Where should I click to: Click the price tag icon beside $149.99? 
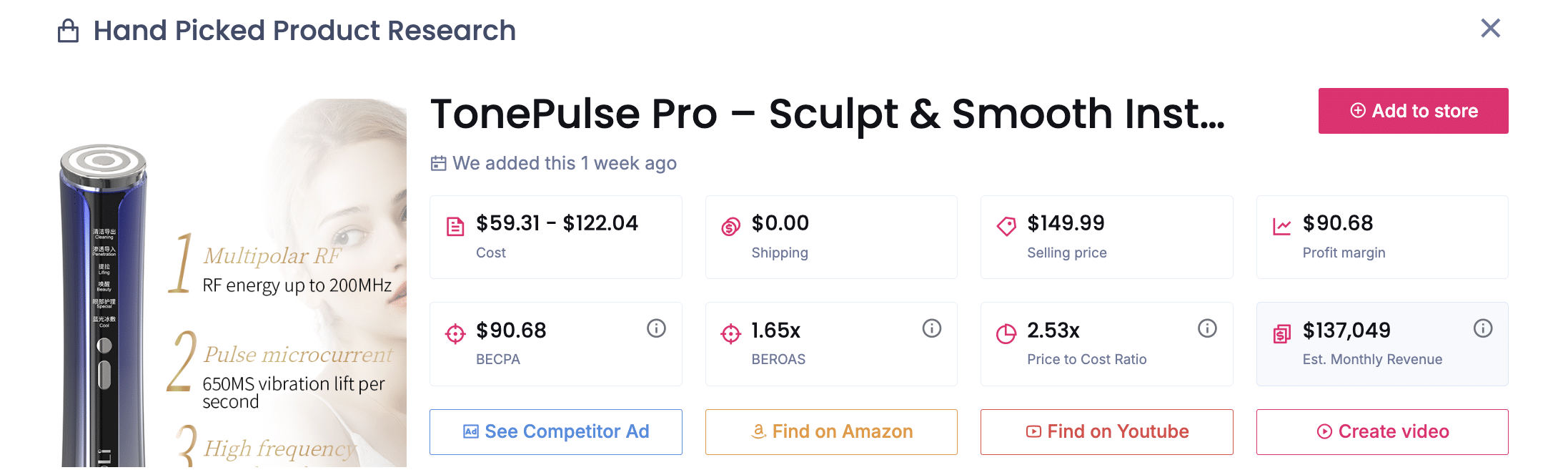(1006, 224)
